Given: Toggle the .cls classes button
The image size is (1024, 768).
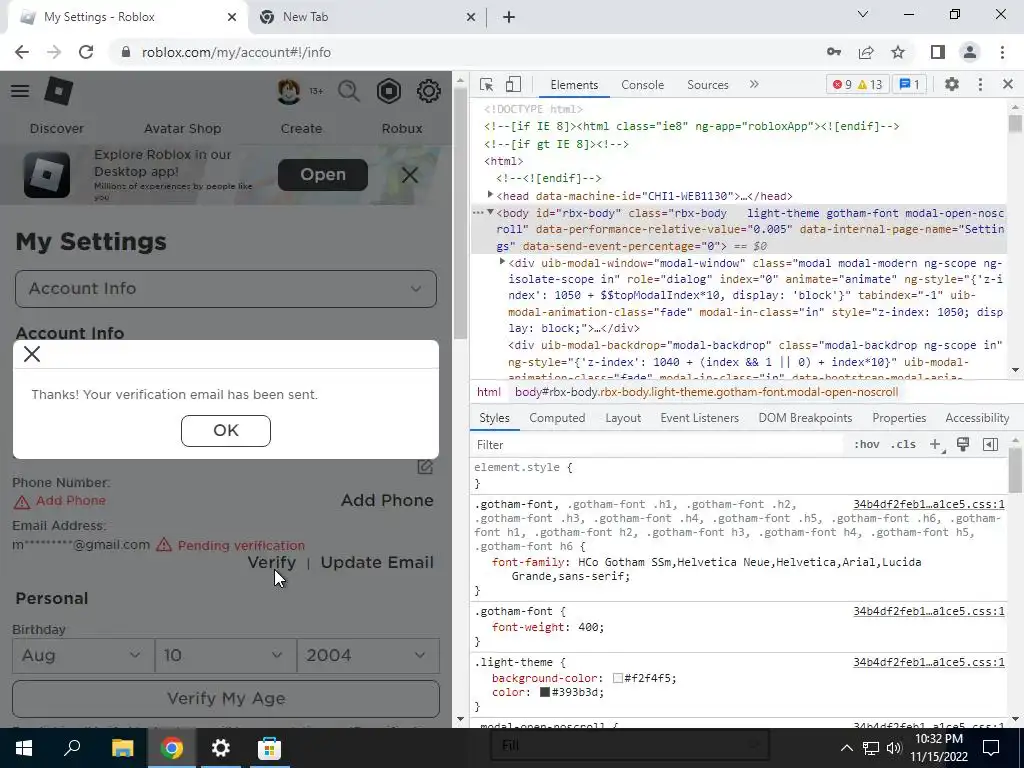Looking at the screenshot, I should pos(903,445).
